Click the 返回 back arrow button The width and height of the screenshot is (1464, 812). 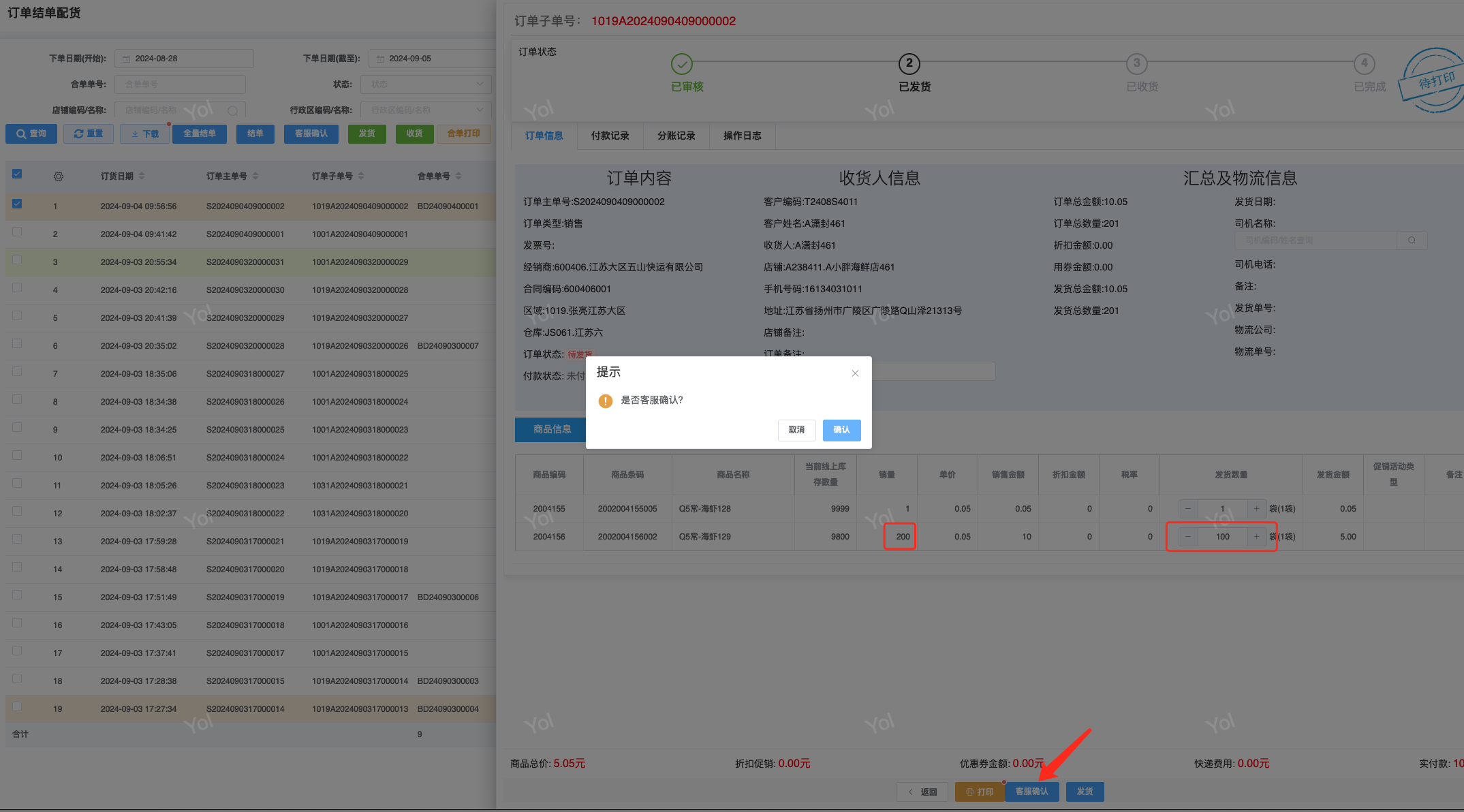coord(922,792)
